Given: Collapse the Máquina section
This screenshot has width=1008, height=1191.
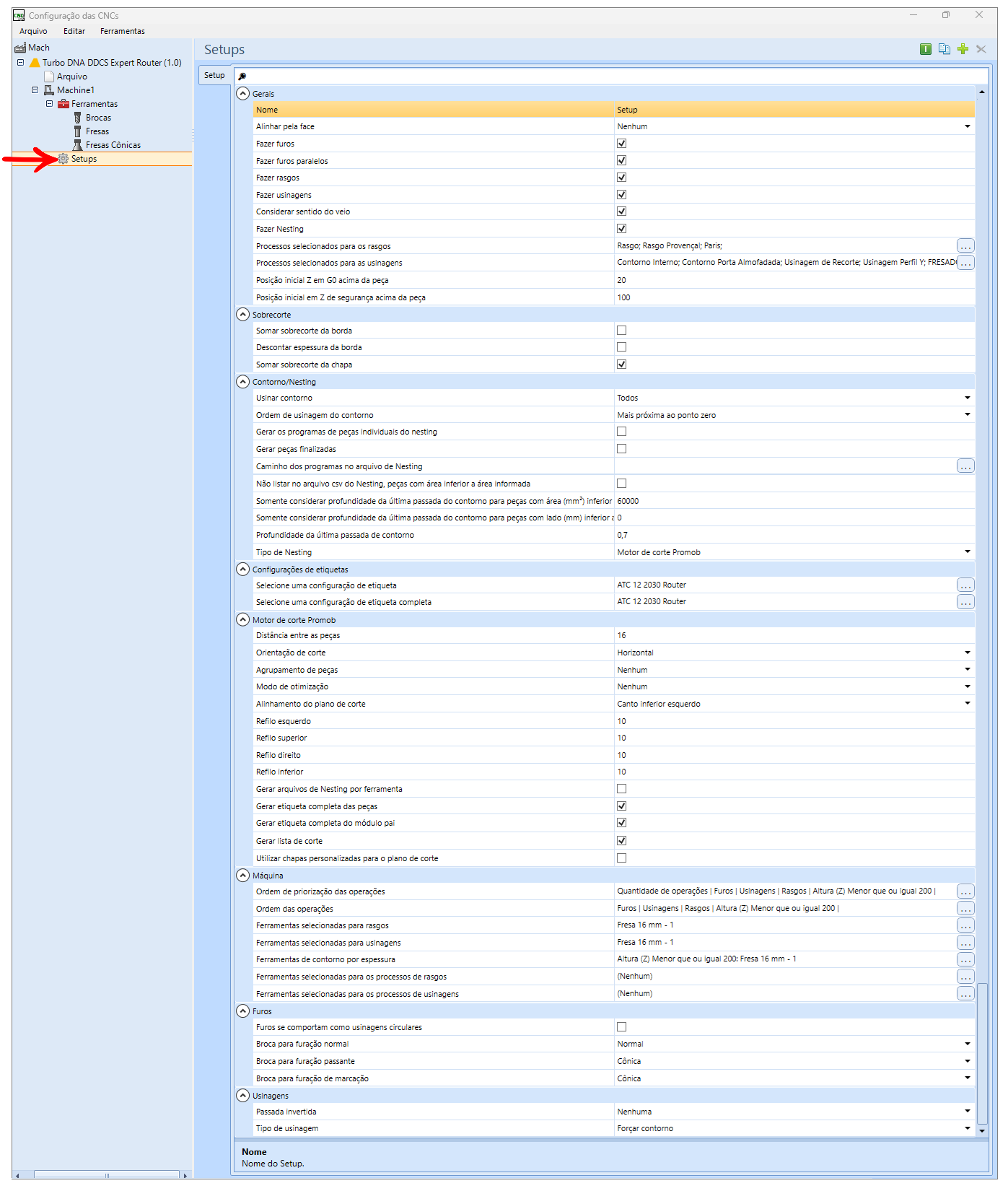Looking at the screenshot, I should [243, 875].
